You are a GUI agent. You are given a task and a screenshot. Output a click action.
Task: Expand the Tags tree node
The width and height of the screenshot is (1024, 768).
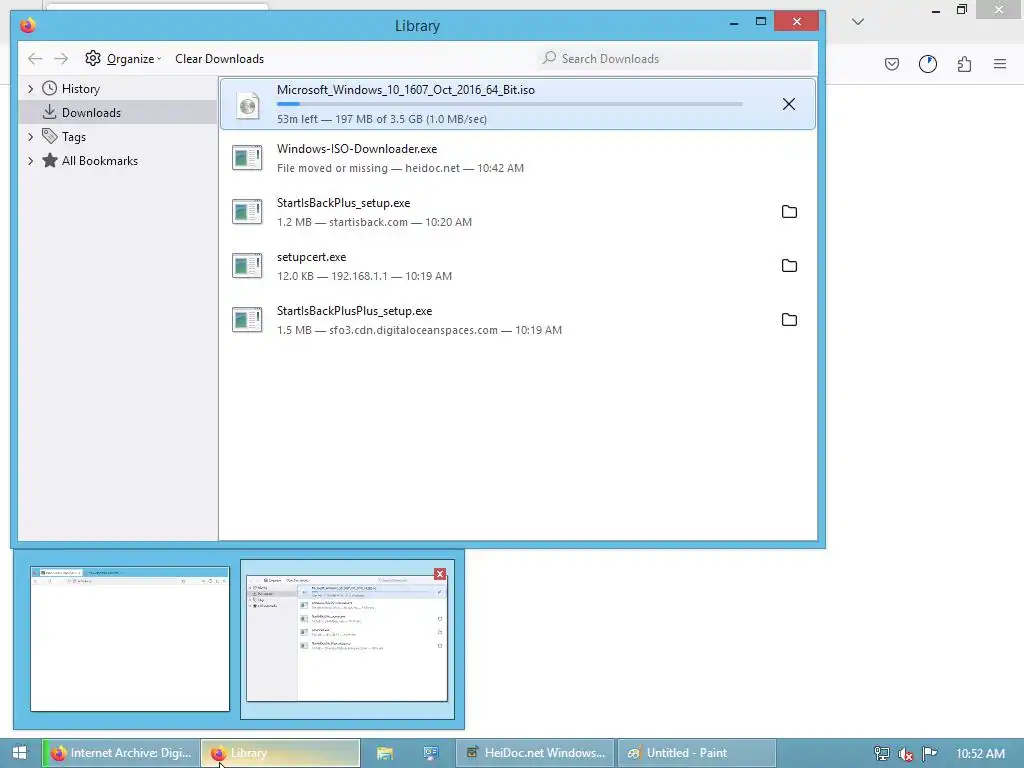pyautogui.click(x=30, y=136)
